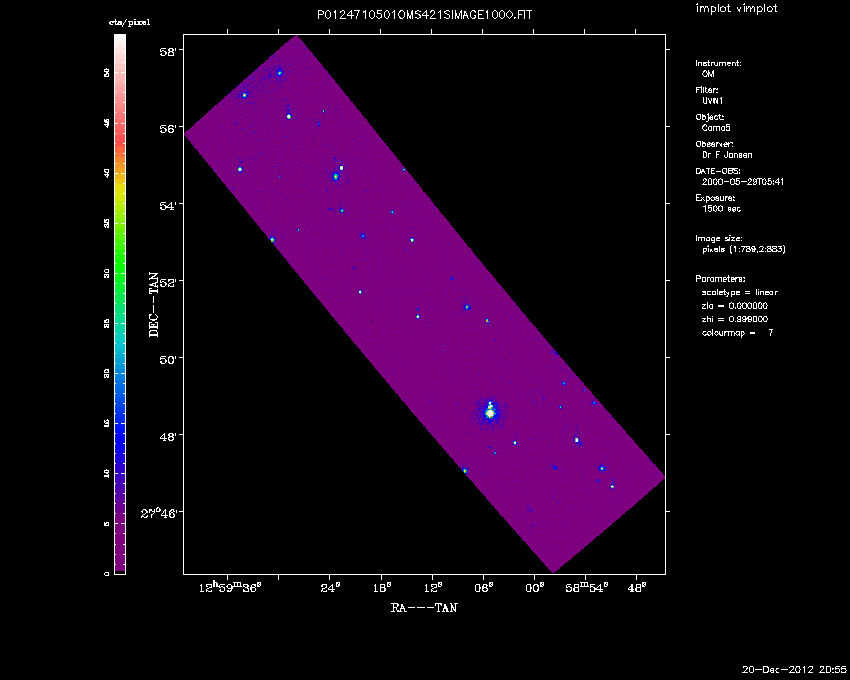Click the date value '2000-05-29T05:41'

coord(743,182)
